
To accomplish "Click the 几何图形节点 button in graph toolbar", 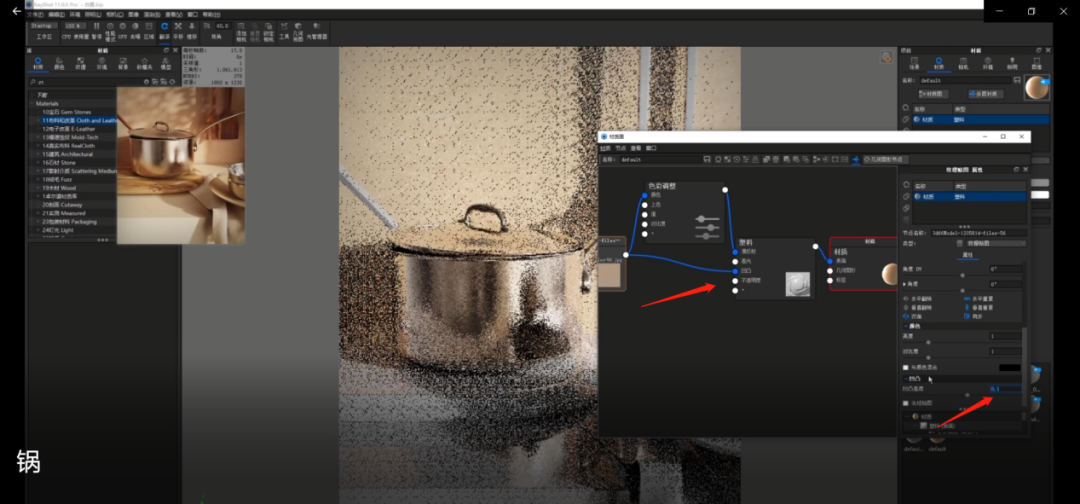I will (x=883, y=159).
